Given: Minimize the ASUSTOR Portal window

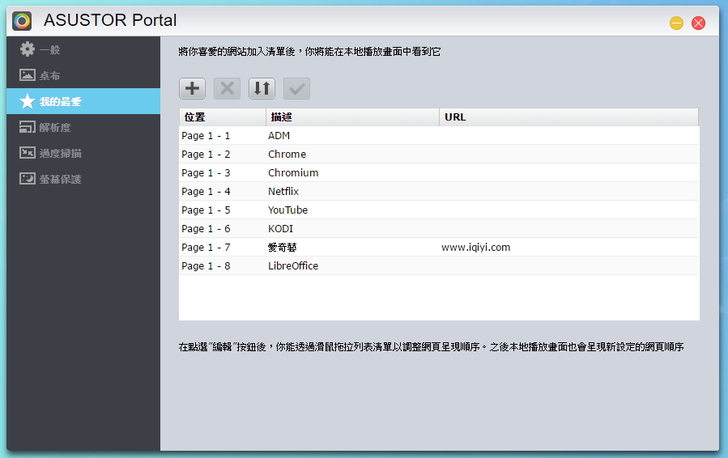Looking at the screenshot, I should click(677, 23).
